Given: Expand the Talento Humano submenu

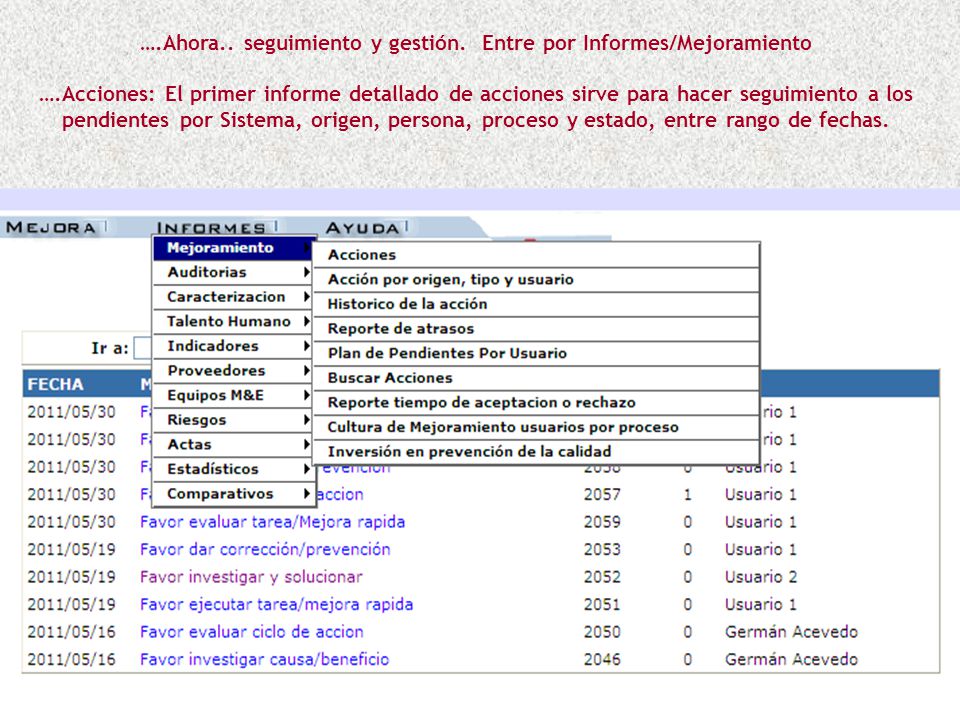Looking at the screenshot, I should click(x=234, y=321).
